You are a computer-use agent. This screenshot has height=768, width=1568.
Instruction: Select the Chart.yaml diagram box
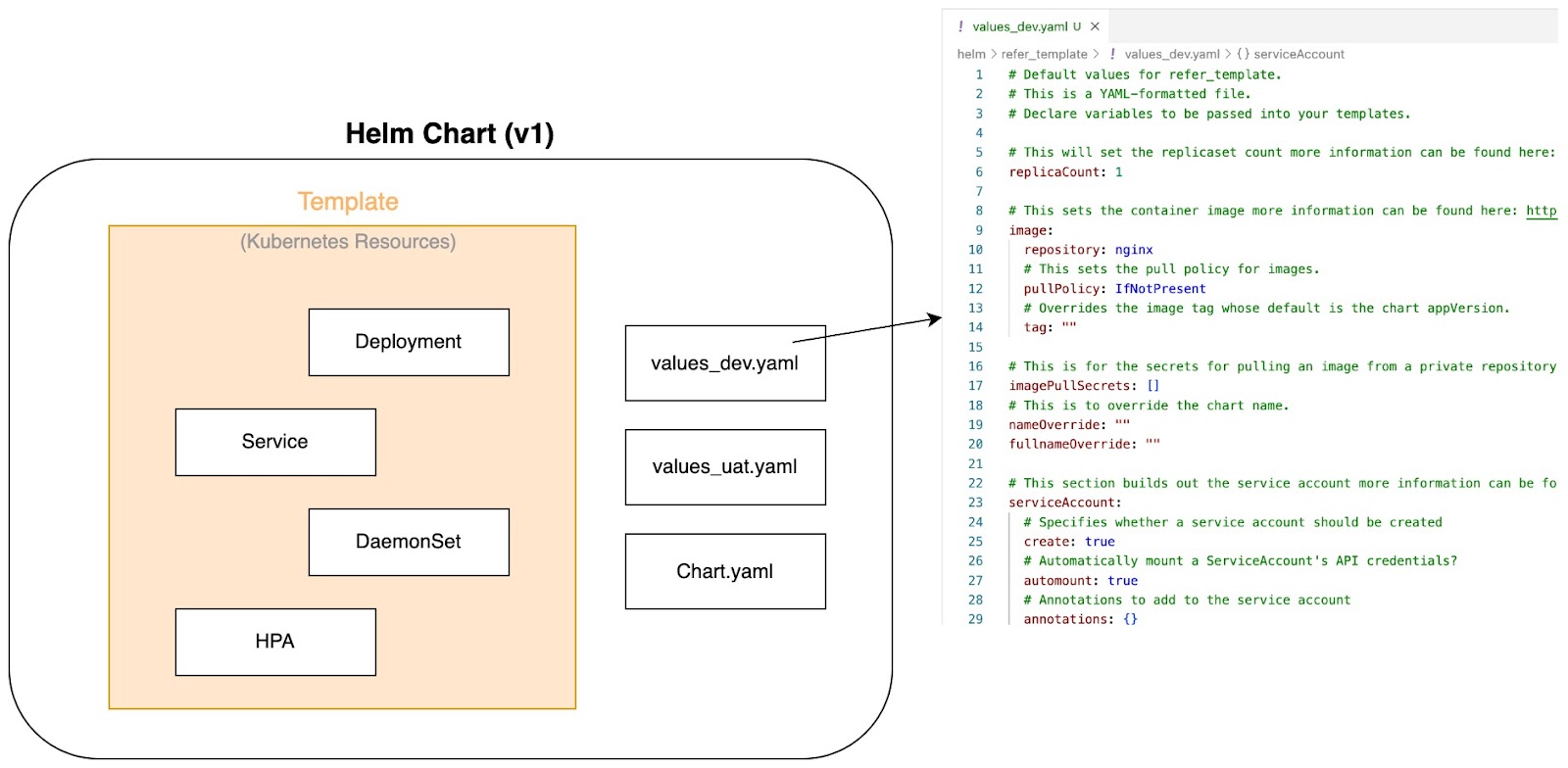(x=725, y=571)
